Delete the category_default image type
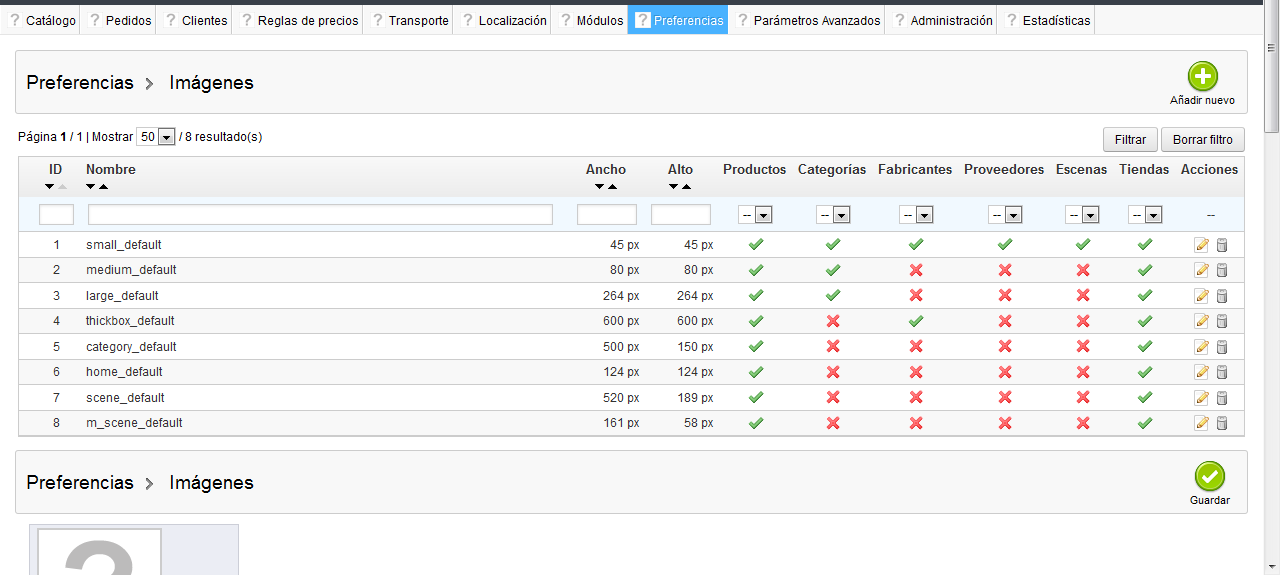Viewport: 1280px width, 575px height. (x=1222, y=347)
